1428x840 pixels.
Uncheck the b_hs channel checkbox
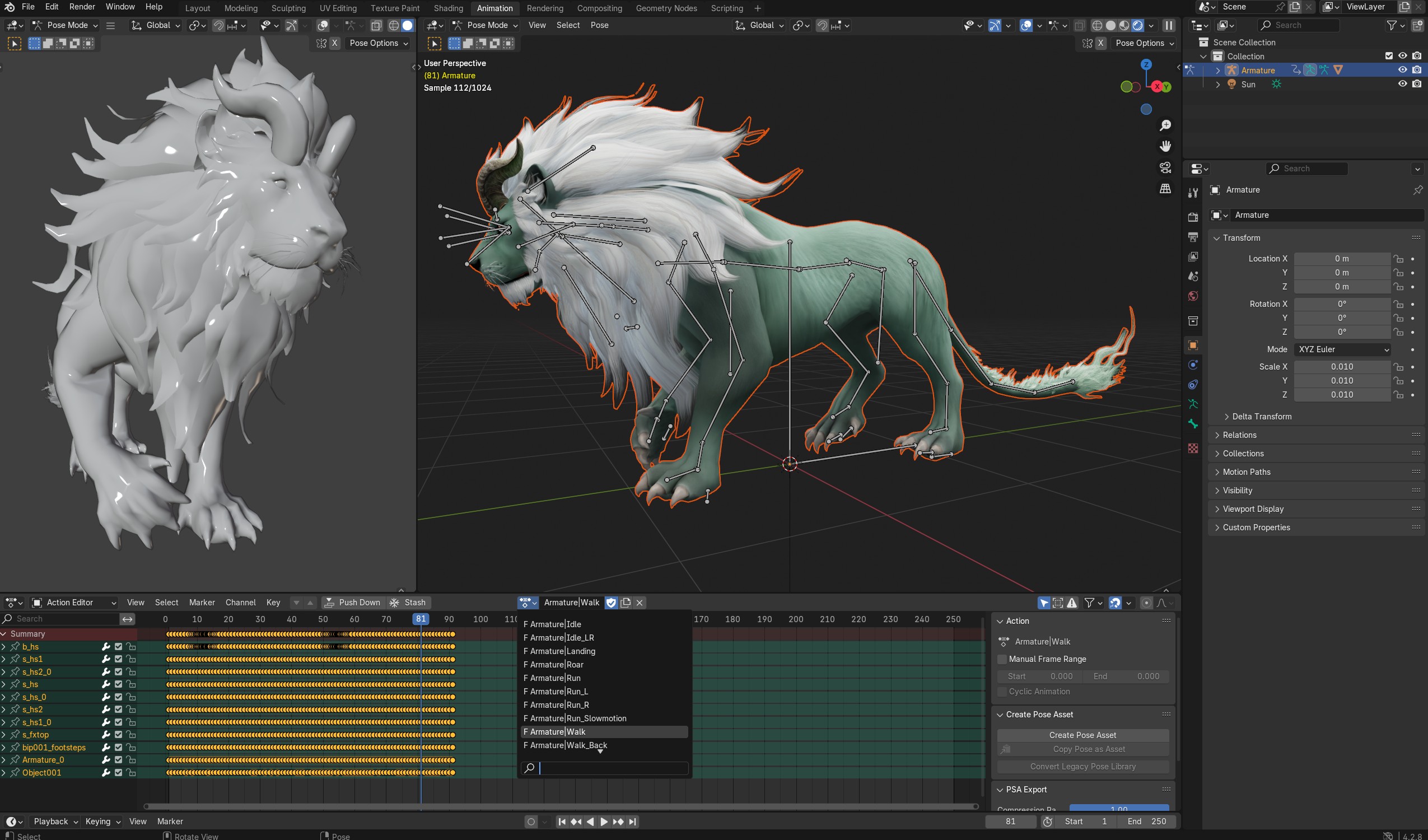point(118,647)
